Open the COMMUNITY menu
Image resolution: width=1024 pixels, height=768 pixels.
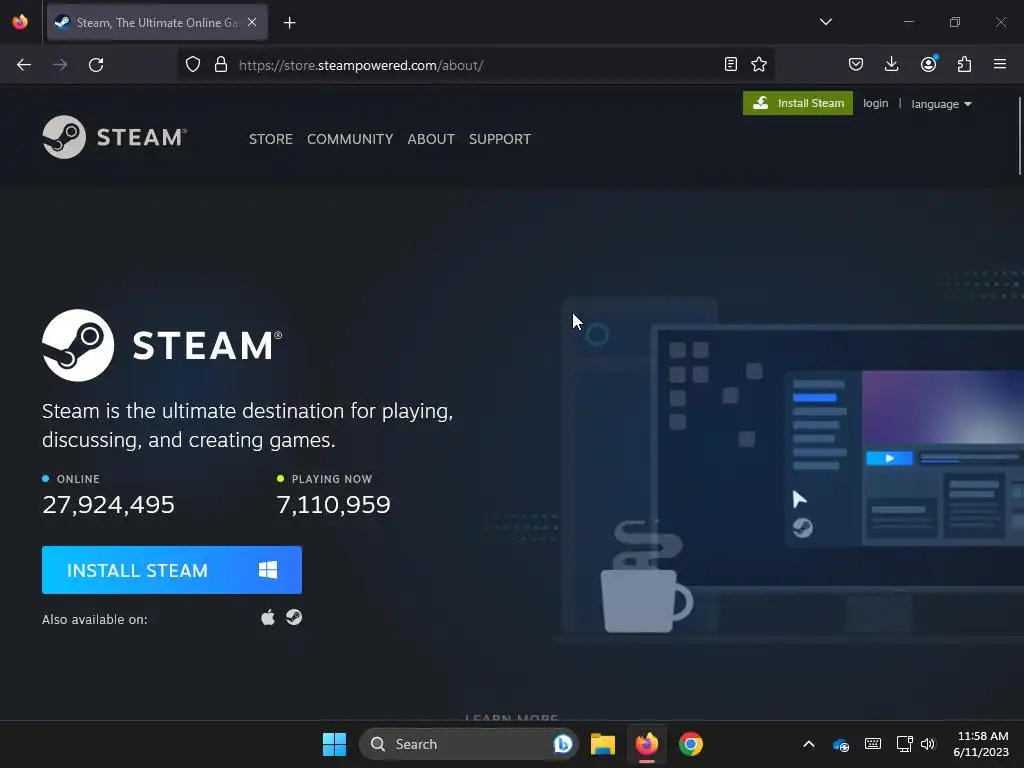pyautogui.click(x=350, y=139)
